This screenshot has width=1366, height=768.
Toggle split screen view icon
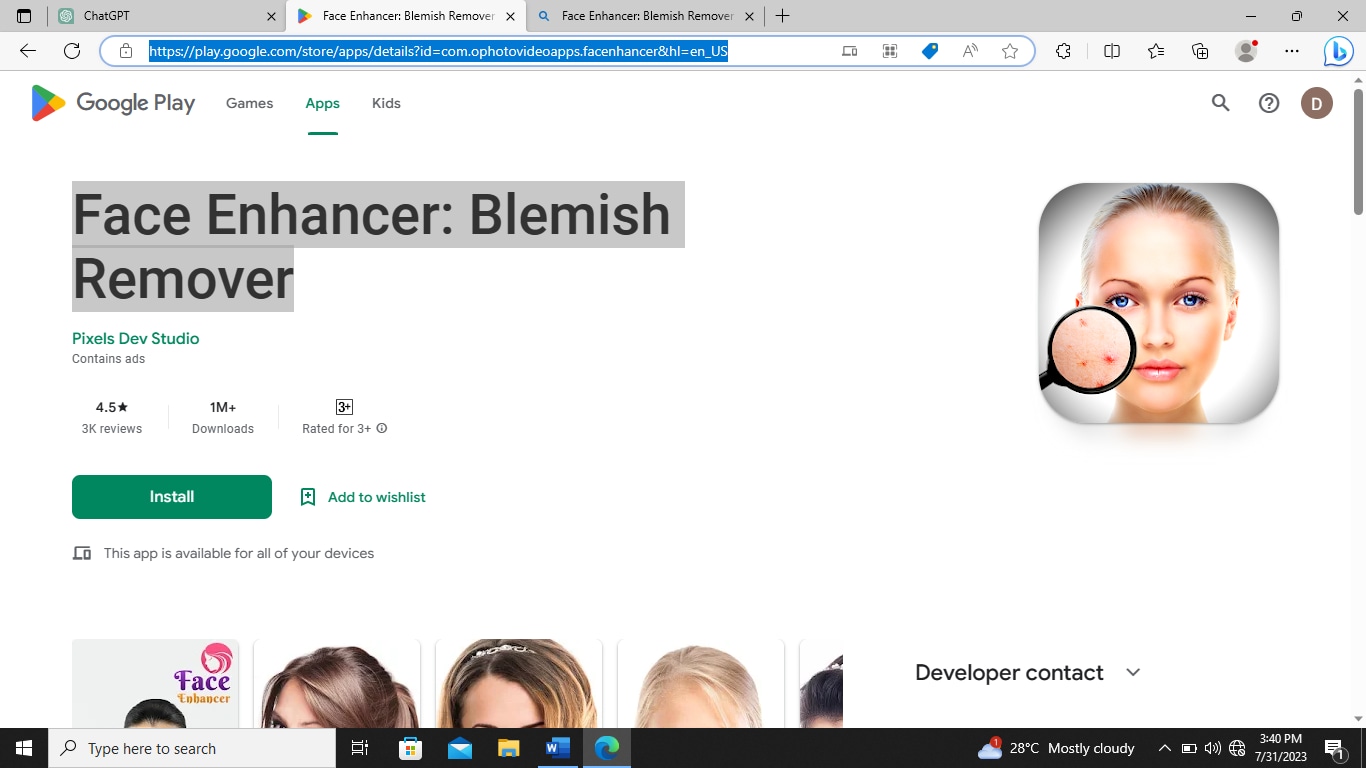click(1112, 51)
